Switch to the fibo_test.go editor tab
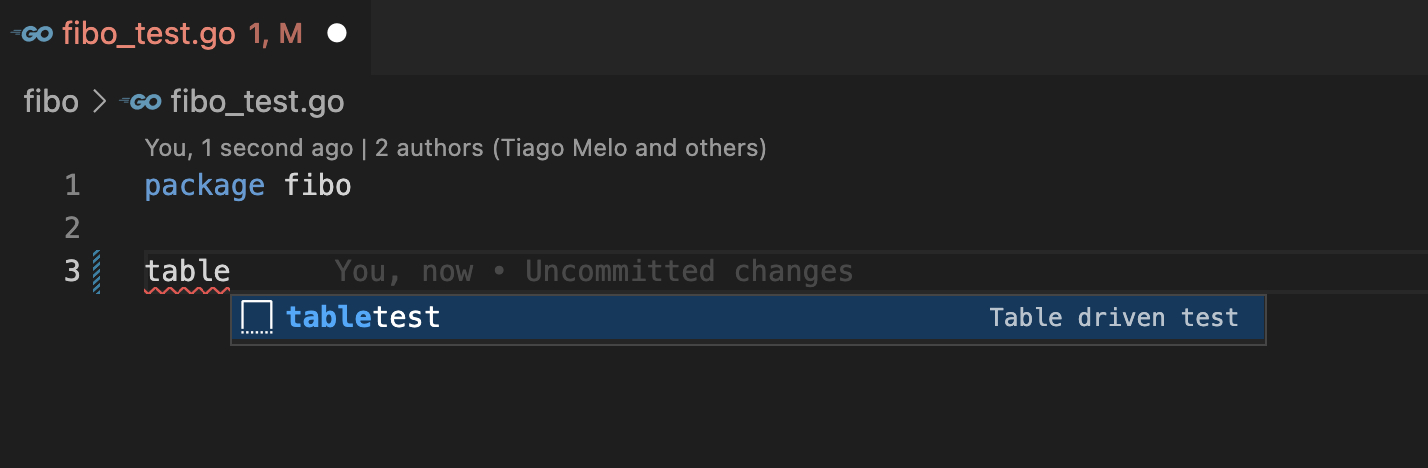This screenshot has height=468, width=1428. [x=148, y=34]
